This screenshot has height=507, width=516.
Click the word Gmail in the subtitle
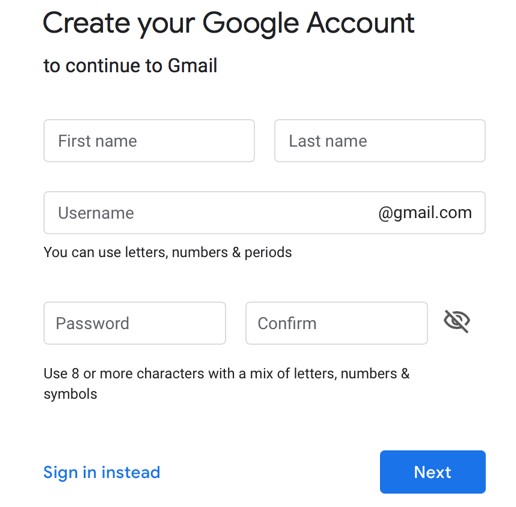coord(192,65)
